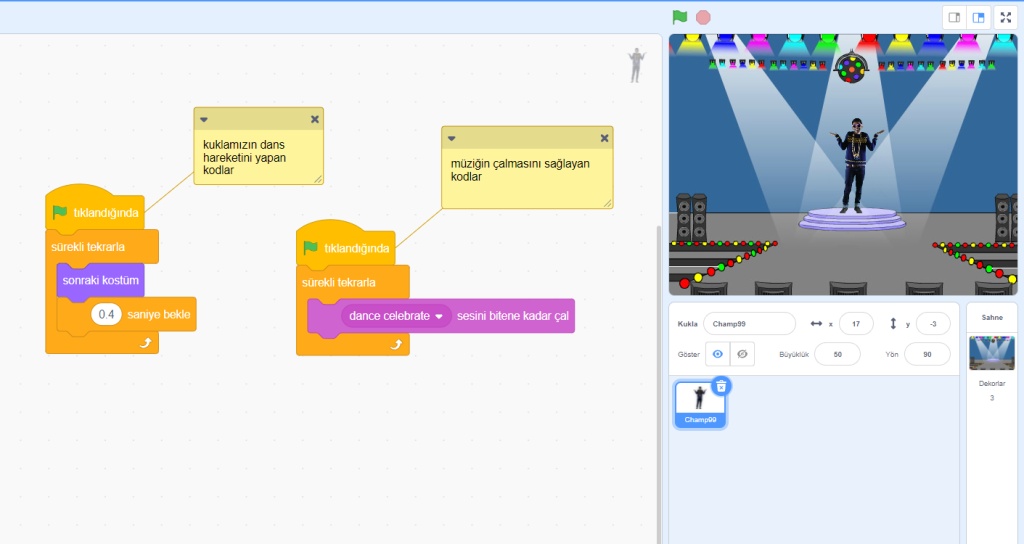The image size is (1024, 544).
Task: Select the stage backdrop thumbnail
Action: 991,353
